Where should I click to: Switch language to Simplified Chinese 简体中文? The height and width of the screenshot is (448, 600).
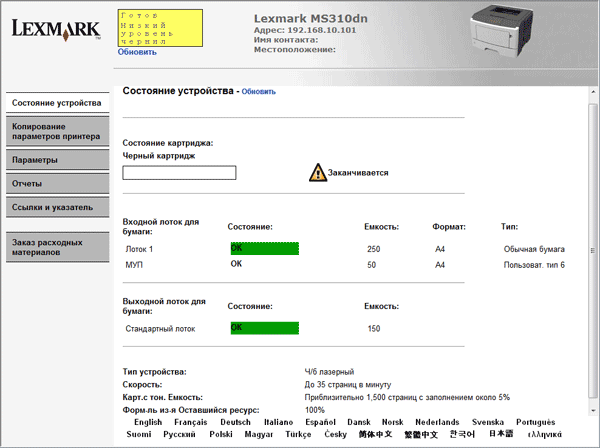coord(375,434)
